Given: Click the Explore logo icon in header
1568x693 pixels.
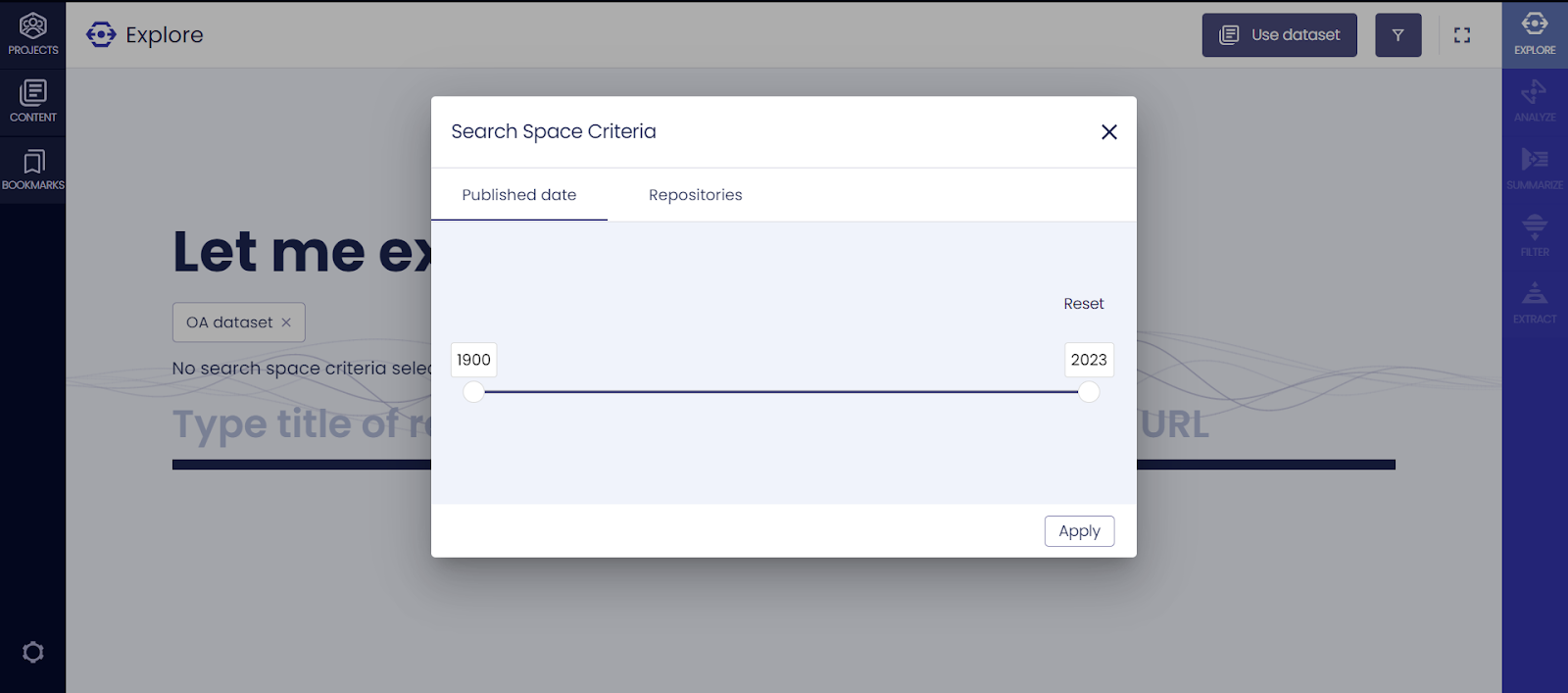Looking at the screenshot, I should [101, 35].
